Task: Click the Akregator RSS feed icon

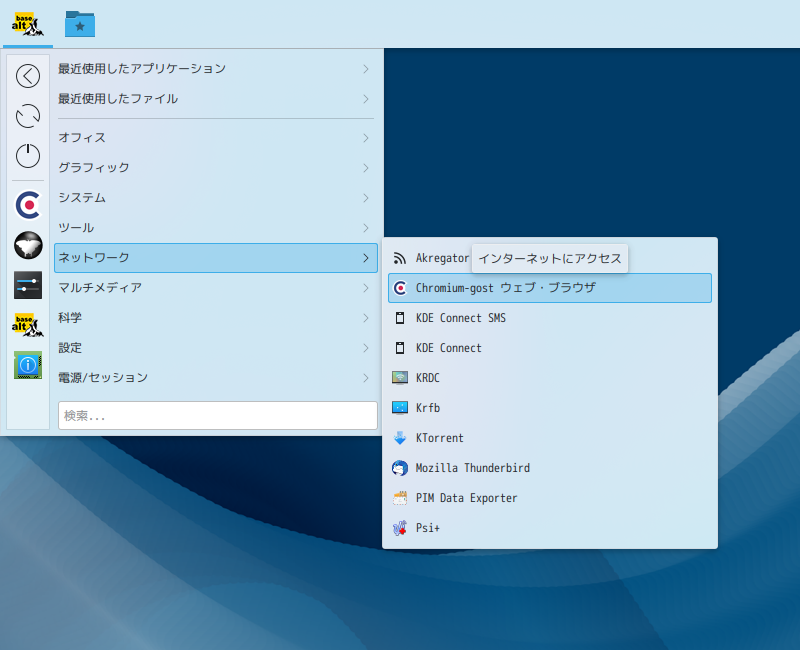Action: tap(400, 258)
